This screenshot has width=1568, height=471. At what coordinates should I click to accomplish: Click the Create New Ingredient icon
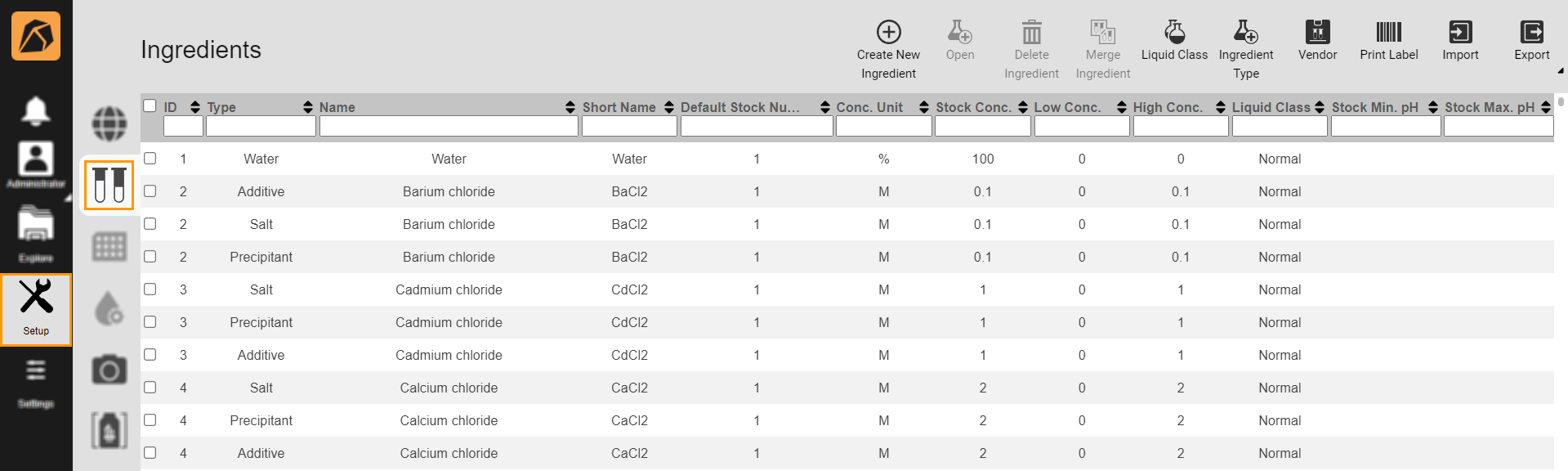click(x=888, y=32)
